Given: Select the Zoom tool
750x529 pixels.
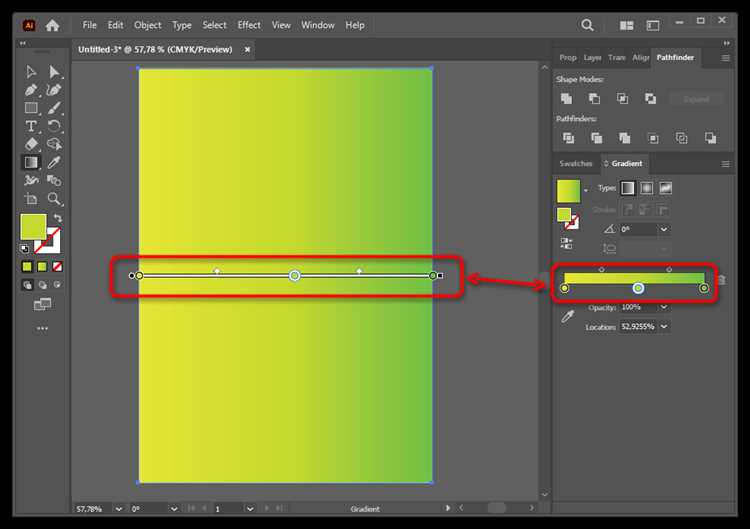Looking at the screenshot, I should [x=54, y=199].
